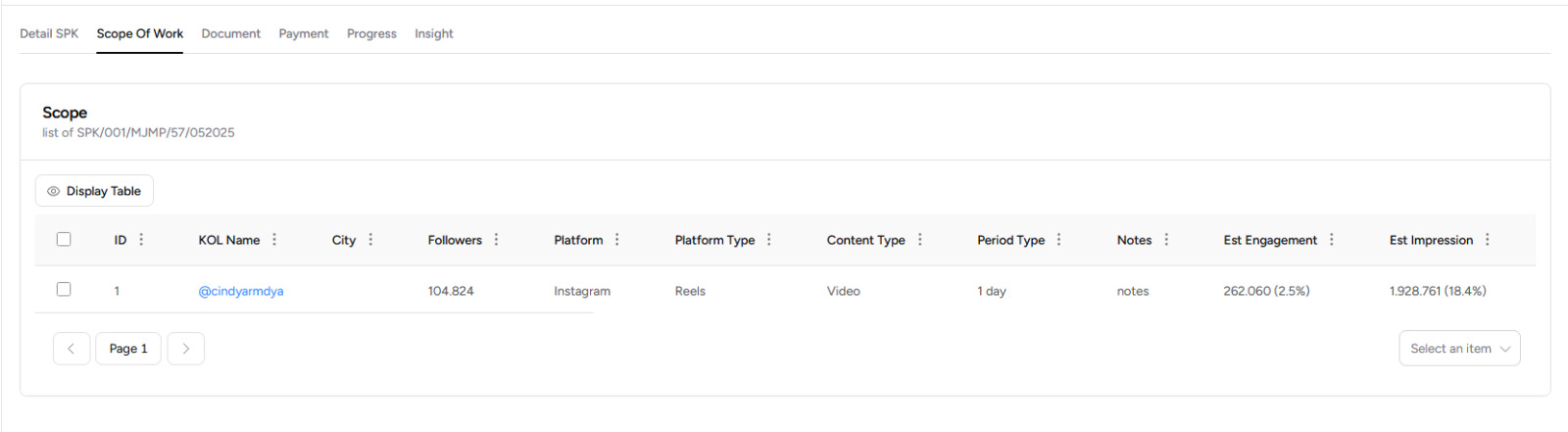Switch to the Insight tab

click(x=433, y=33)
